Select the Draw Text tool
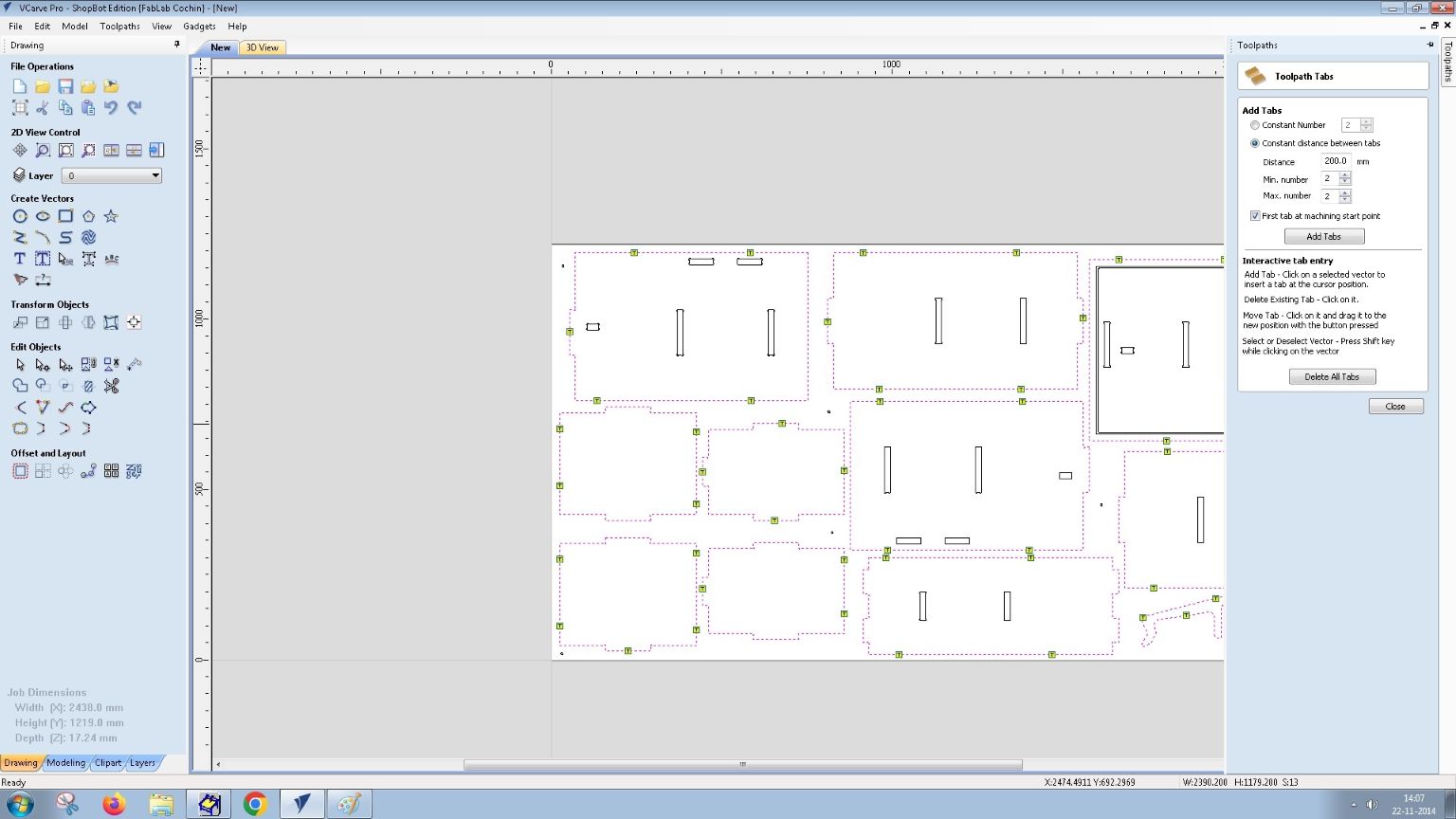Image resolution: width=1456 pixels, height=819 pixels. point(20,259)
